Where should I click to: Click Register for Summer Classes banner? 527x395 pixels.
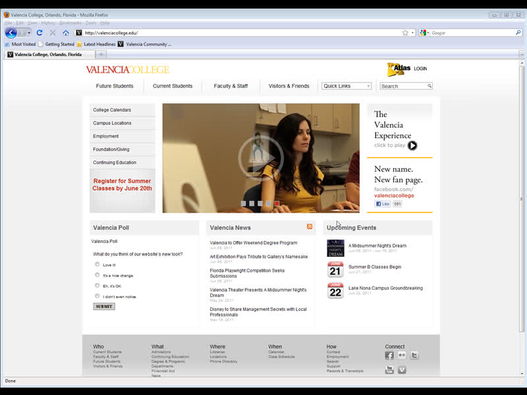(x=122, y=191)
